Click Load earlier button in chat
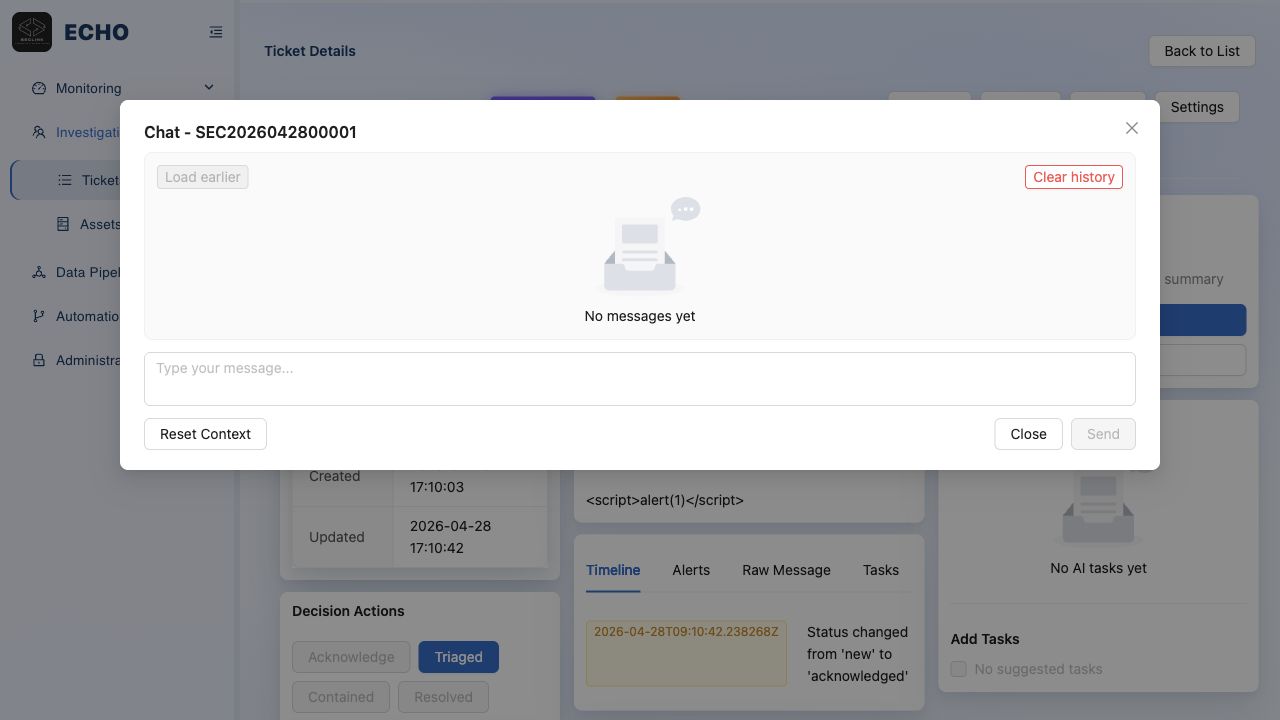 coord(202,177)
